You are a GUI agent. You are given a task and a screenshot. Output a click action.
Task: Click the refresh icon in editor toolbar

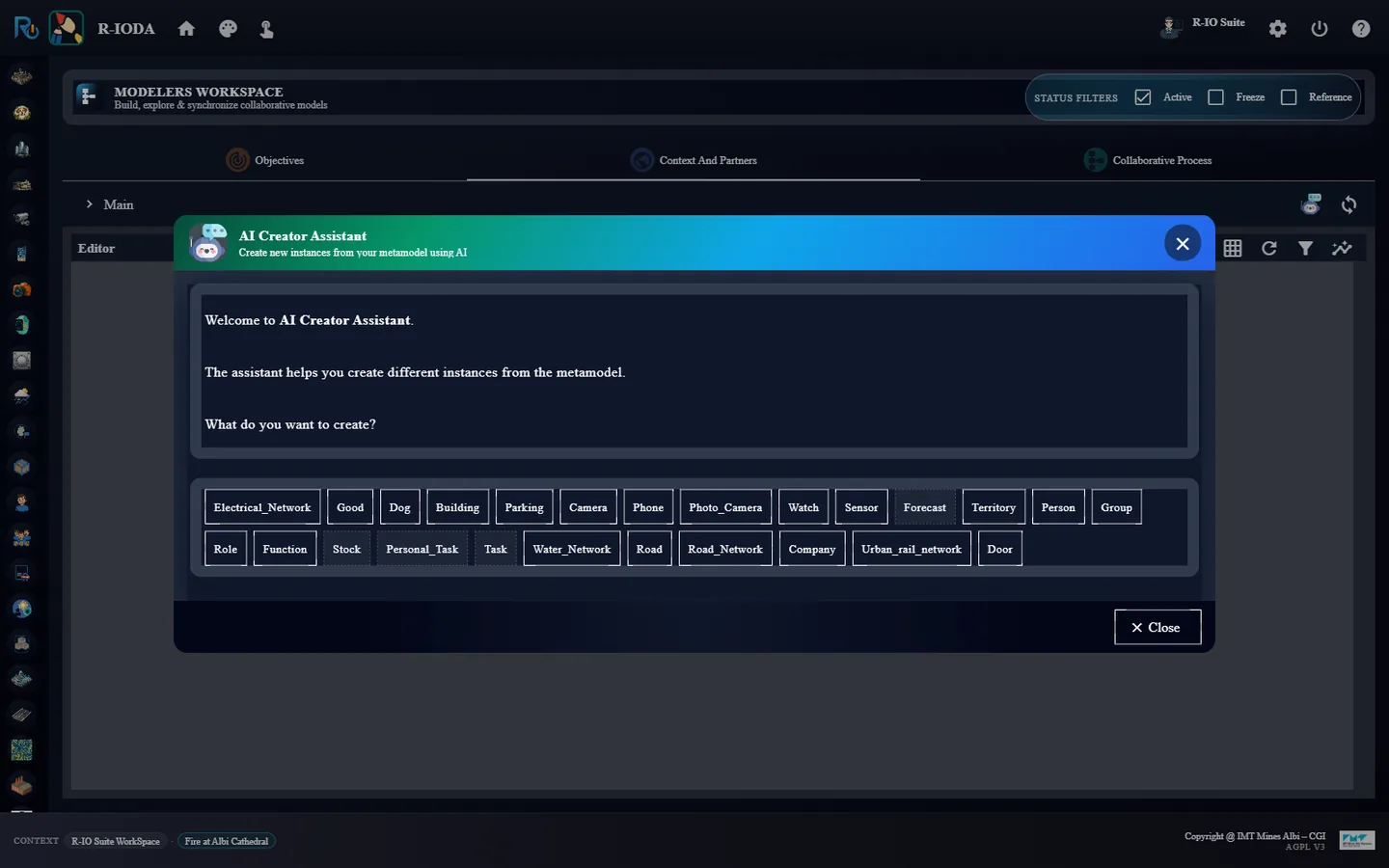click(x=1269, y=248)
